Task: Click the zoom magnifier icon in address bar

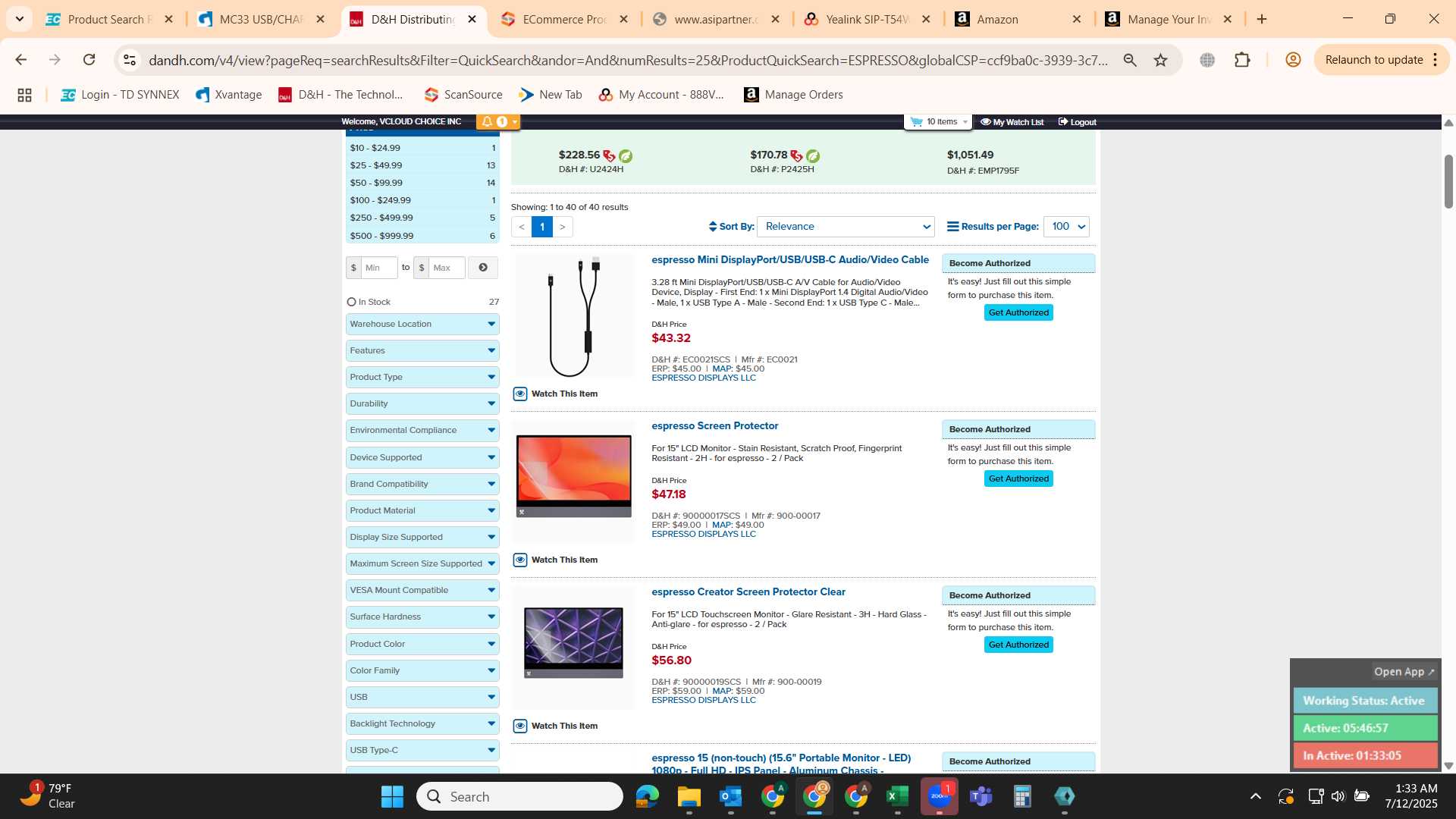Action: [1130, 60]
